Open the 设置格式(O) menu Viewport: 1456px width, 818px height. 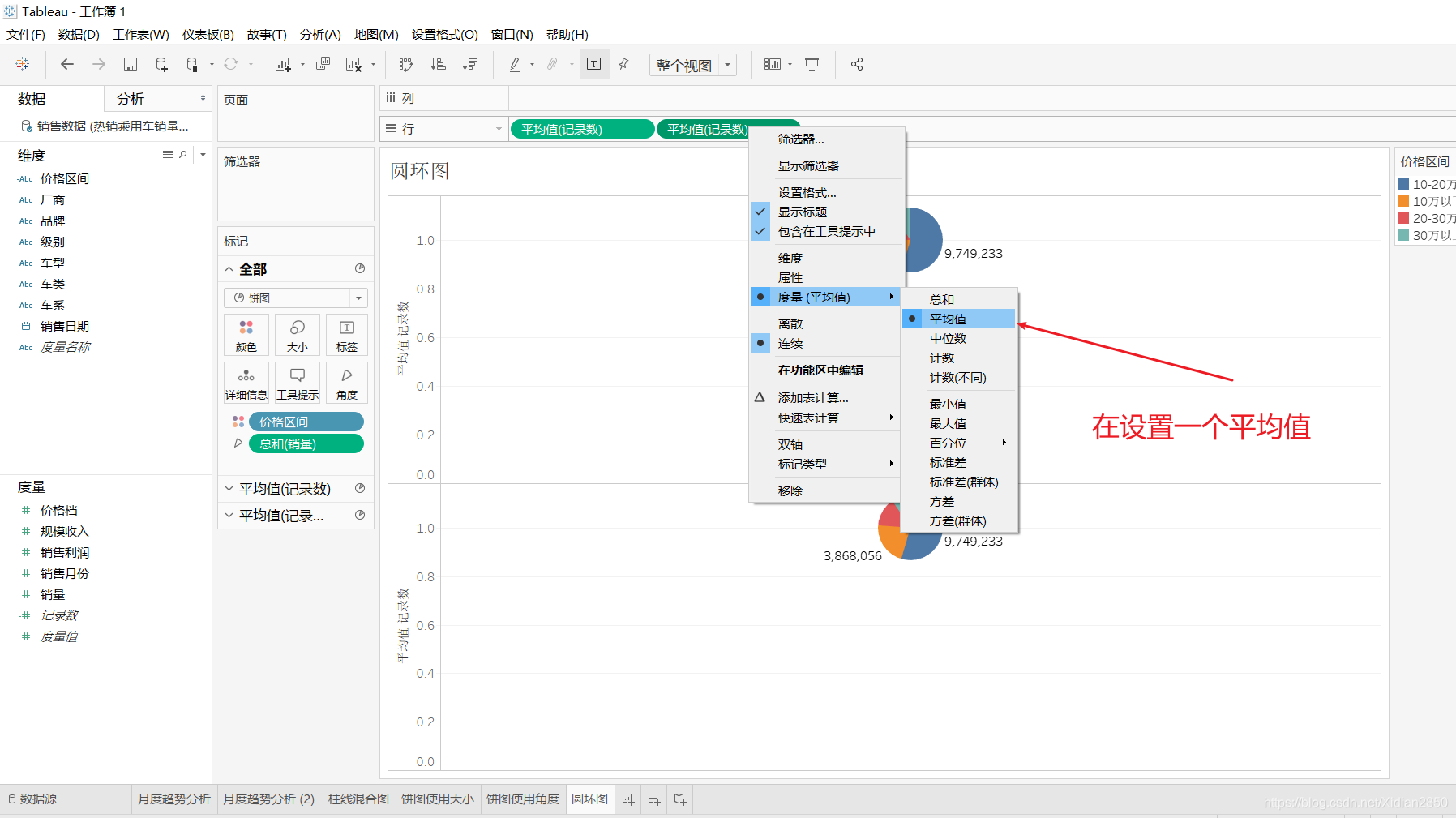pyautogui.click(x=444, y=35)
